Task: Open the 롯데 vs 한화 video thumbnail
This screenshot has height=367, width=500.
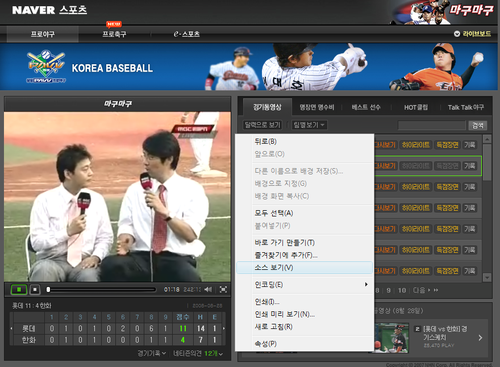Action: point(391,337)
